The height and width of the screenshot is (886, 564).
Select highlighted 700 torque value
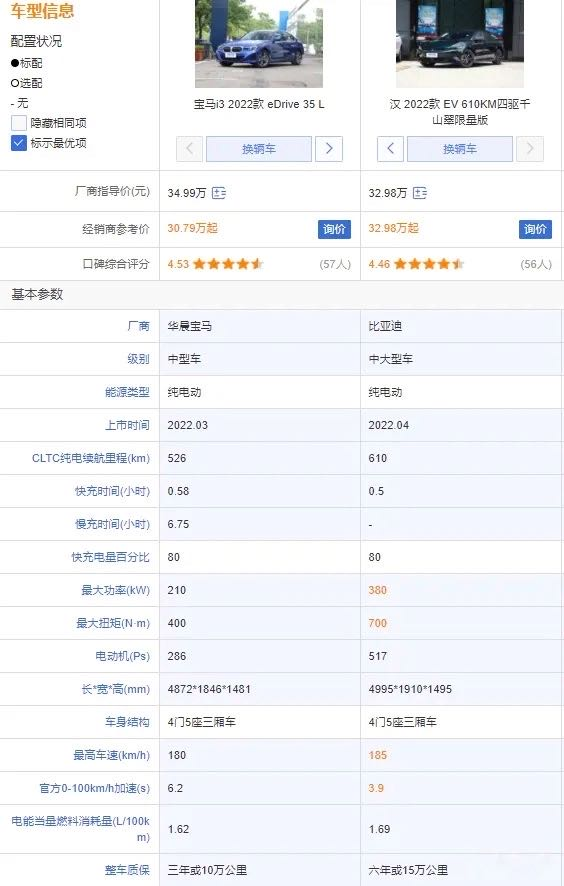coord(378,623)
